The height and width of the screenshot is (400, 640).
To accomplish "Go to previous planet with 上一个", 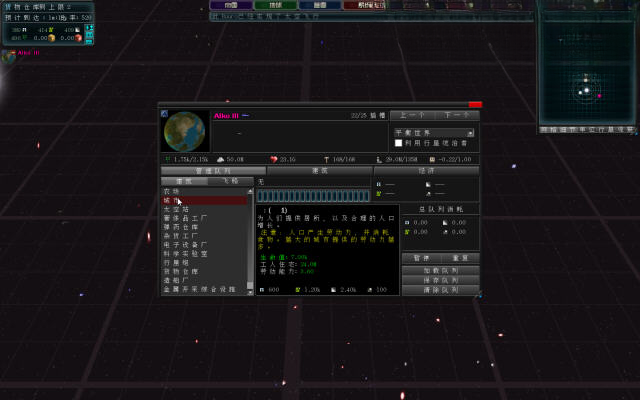I will (x=412, y=115).
